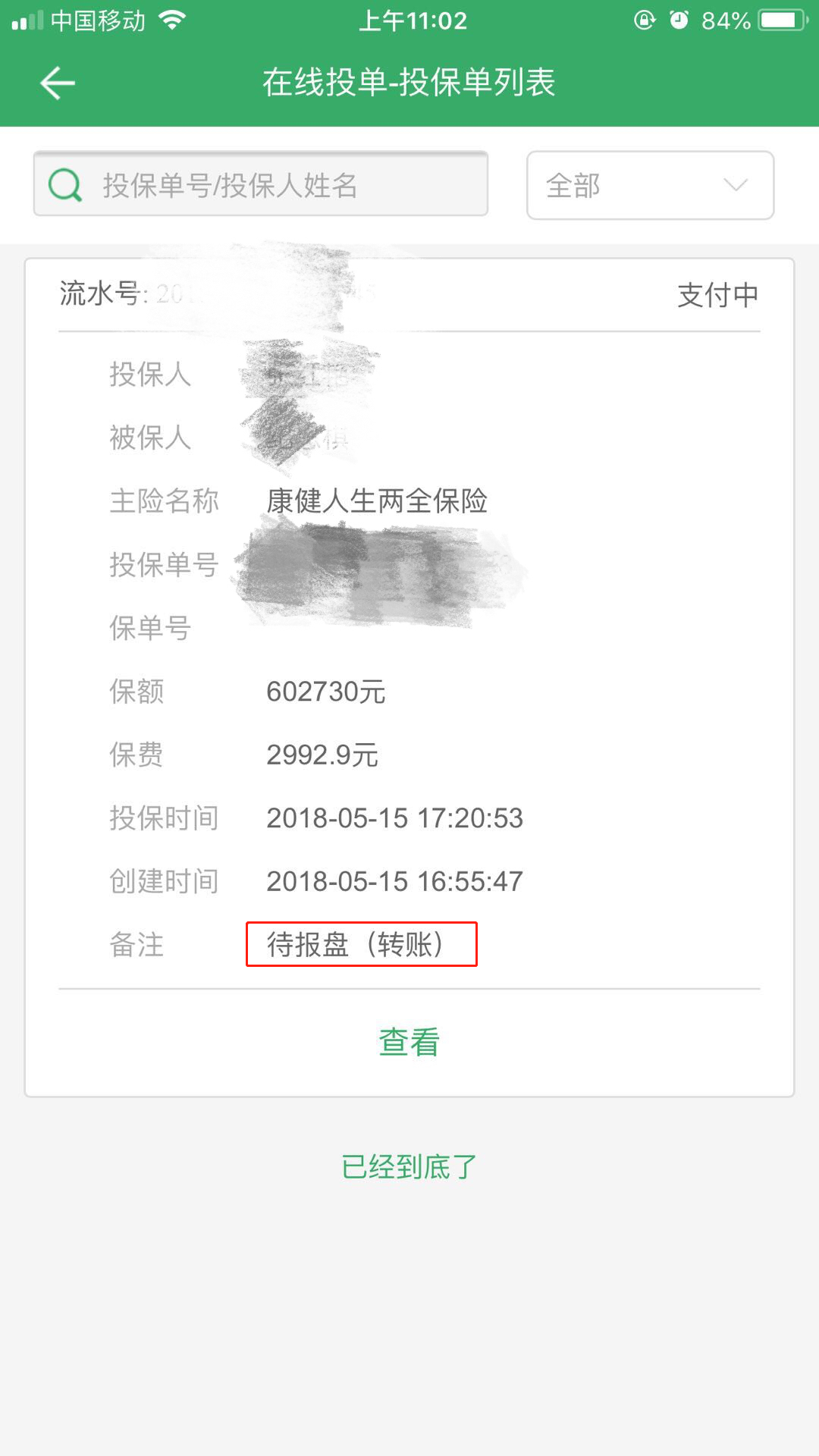Tap the Wi-Fi status icon
Image resolution: width=819 pixels, height=1456 pixels.
click(173, 20)
